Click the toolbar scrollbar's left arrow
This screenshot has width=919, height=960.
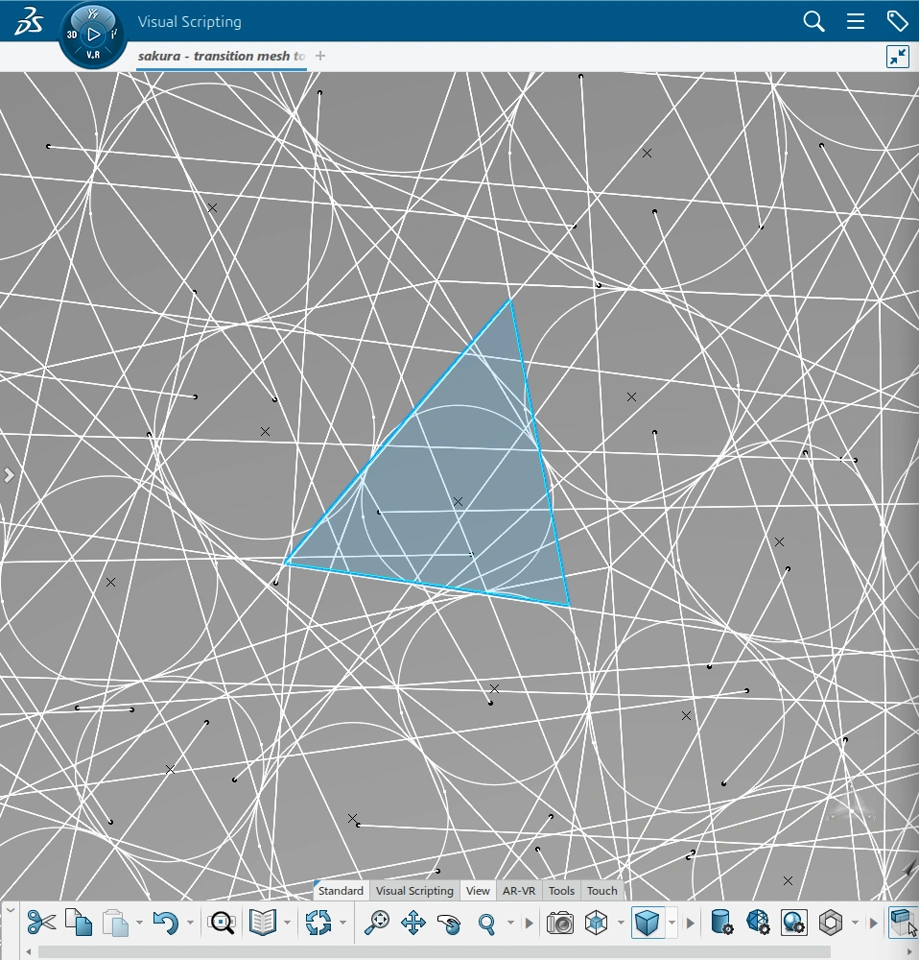(x=28, y=952)
